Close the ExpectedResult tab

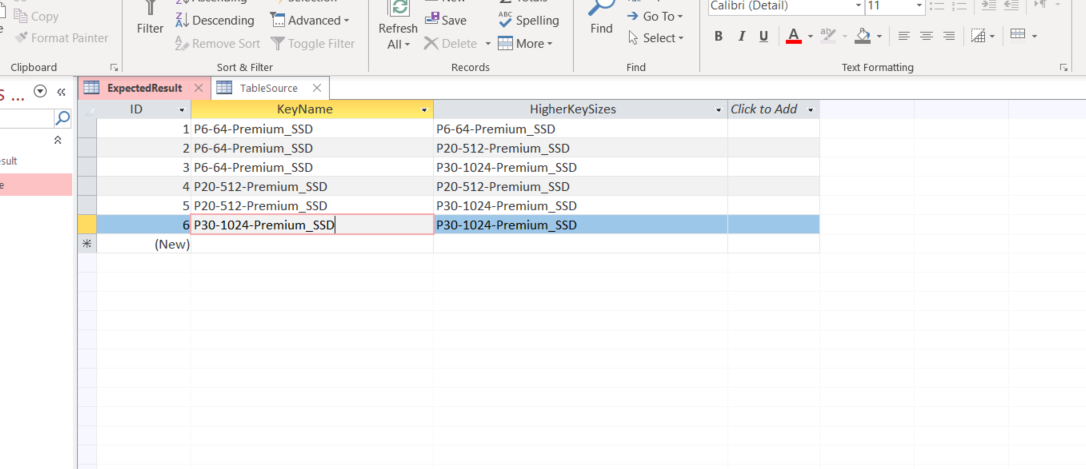(198, 88)
